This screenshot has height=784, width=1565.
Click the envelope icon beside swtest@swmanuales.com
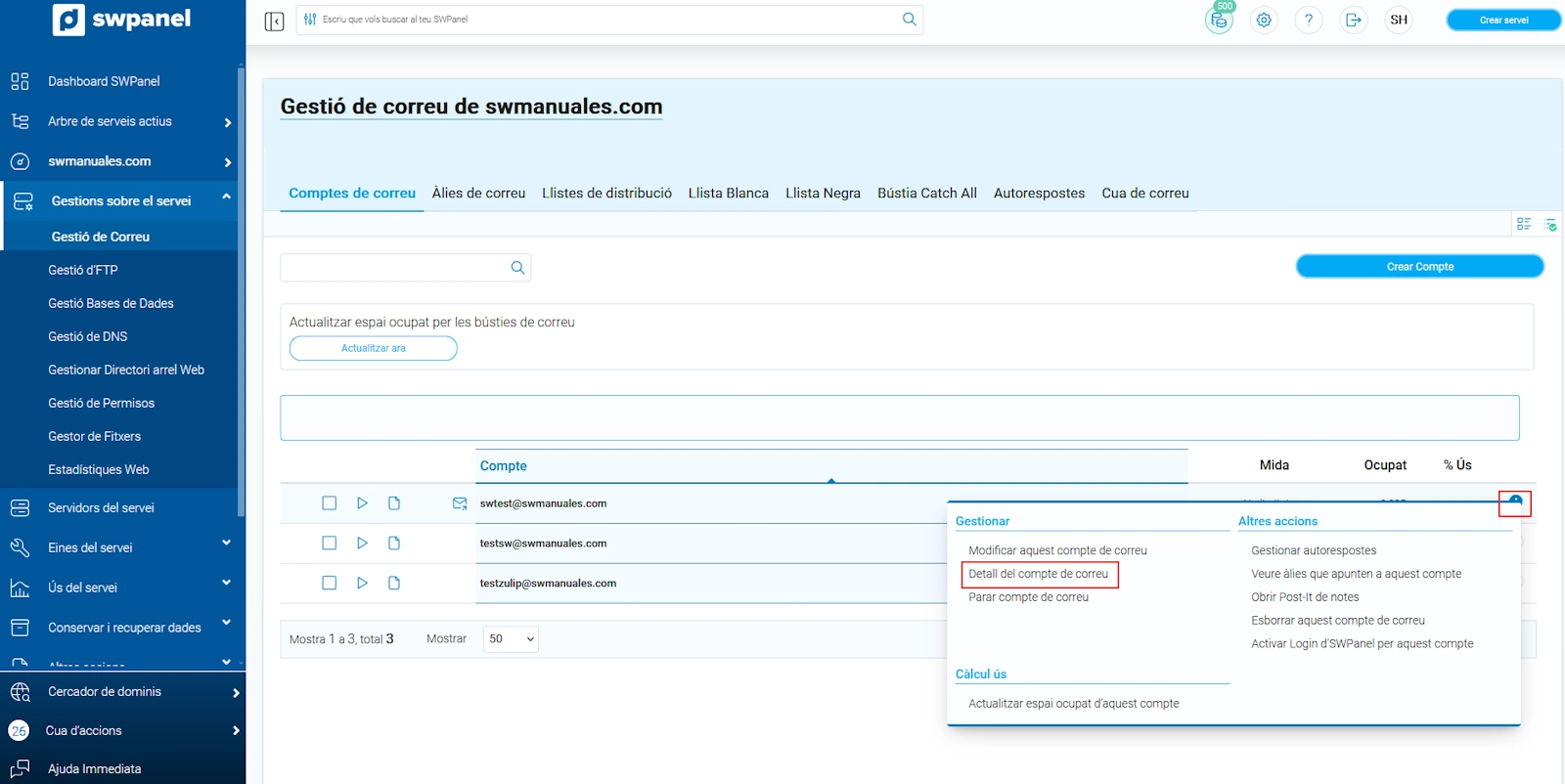460,503
